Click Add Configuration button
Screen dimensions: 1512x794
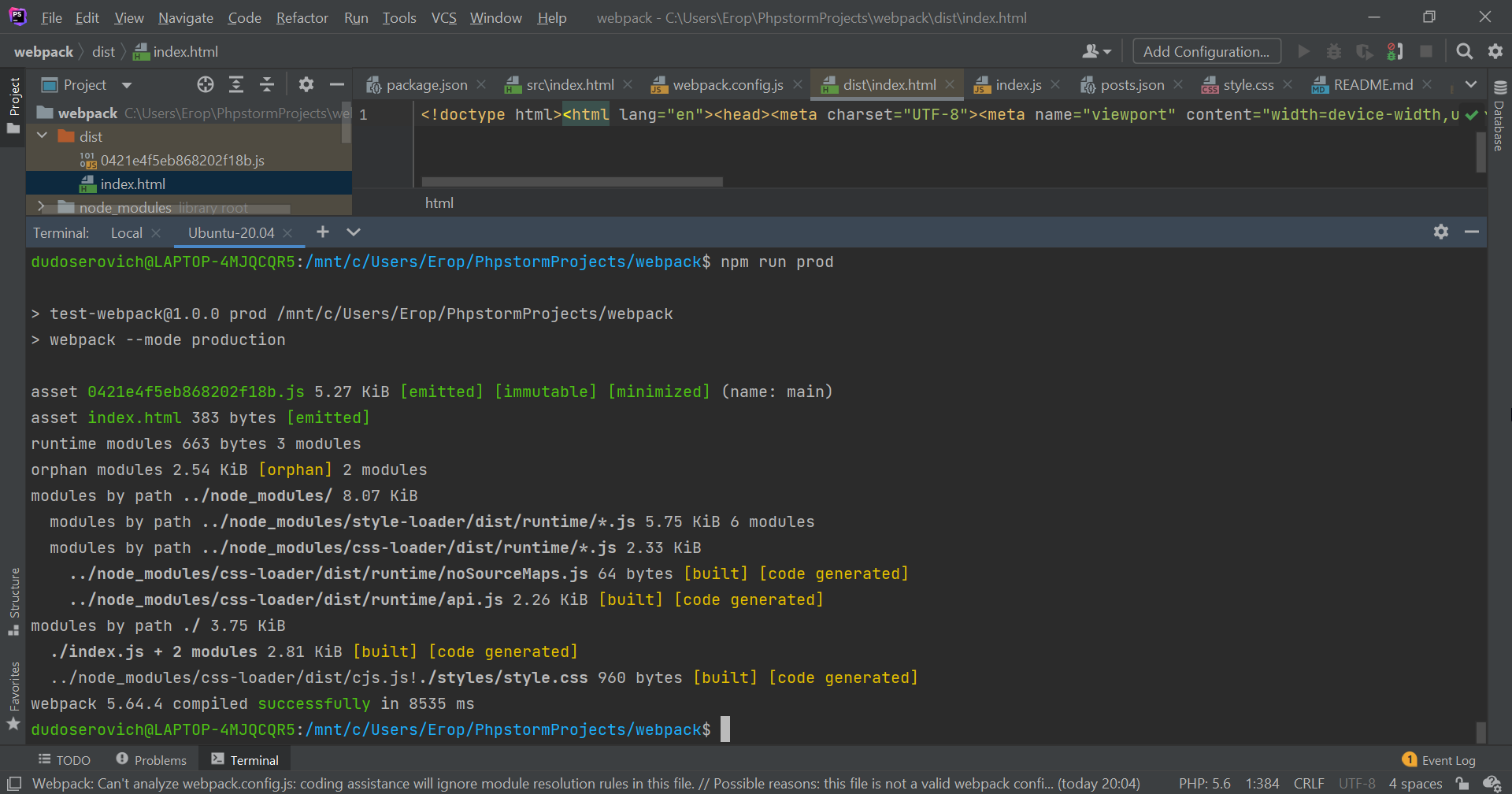pyautogui.click(x=1206, y=51)
